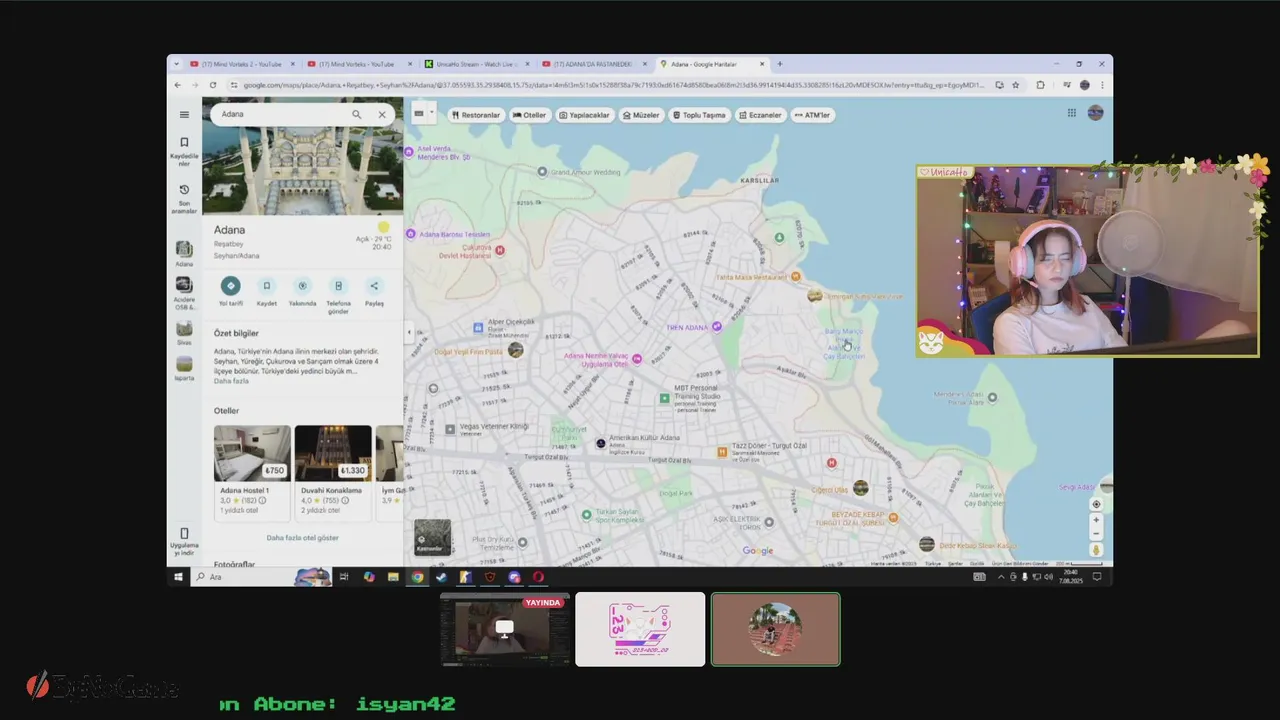Click the Amerikan Kültür Adana marker
The height and width of the screenshot is (720, 1280).
pos(601,442)
